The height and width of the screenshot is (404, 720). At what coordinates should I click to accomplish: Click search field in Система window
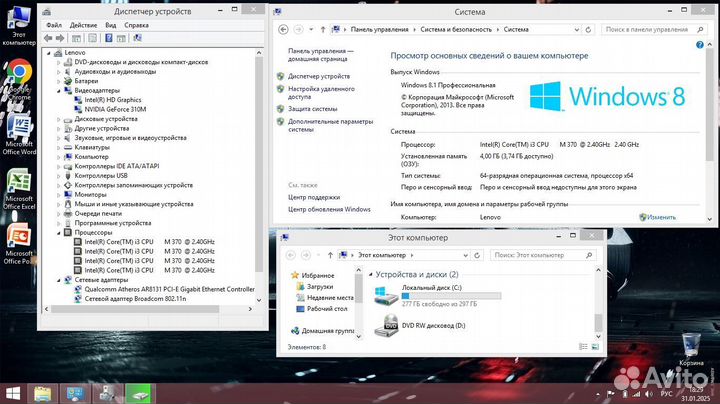pyautogui.click(x=653, y=29)
